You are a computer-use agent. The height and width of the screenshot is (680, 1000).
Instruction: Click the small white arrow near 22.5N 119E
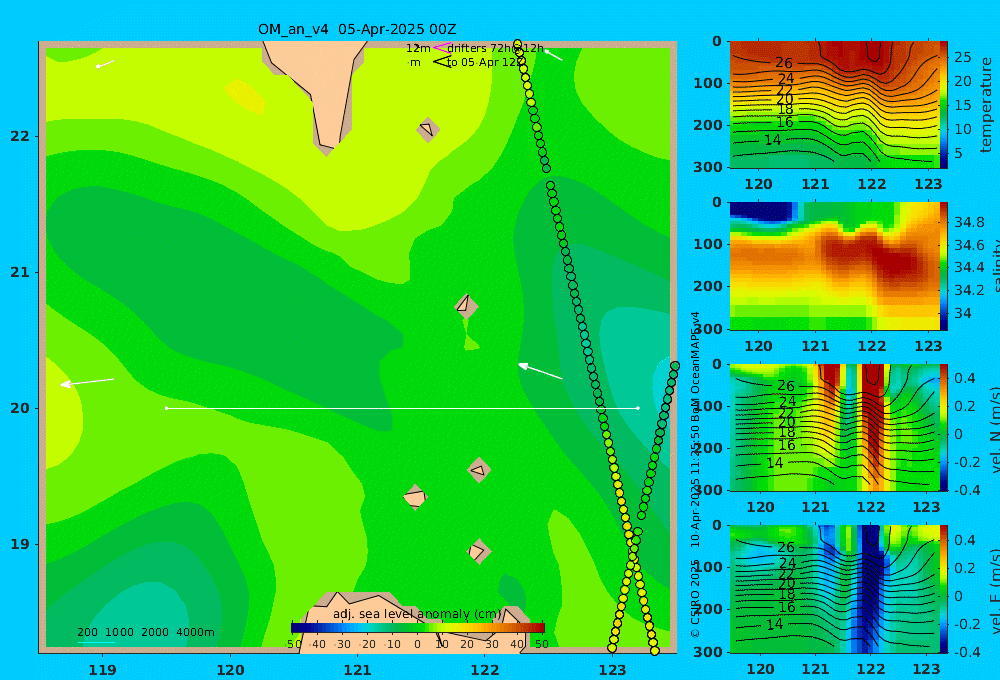105,64
